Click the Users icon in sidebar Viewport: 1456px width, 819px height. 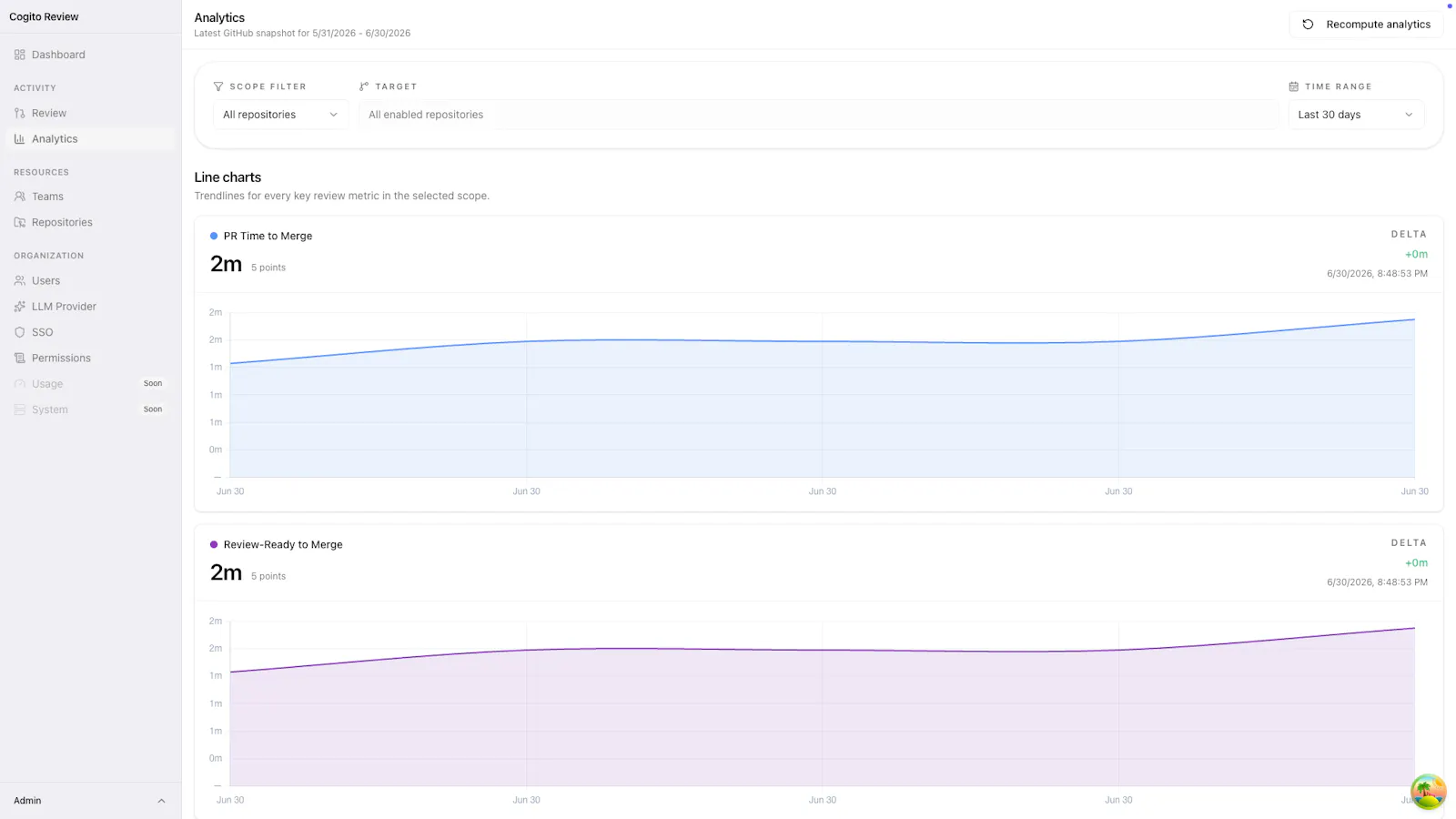tap(20, 281)
